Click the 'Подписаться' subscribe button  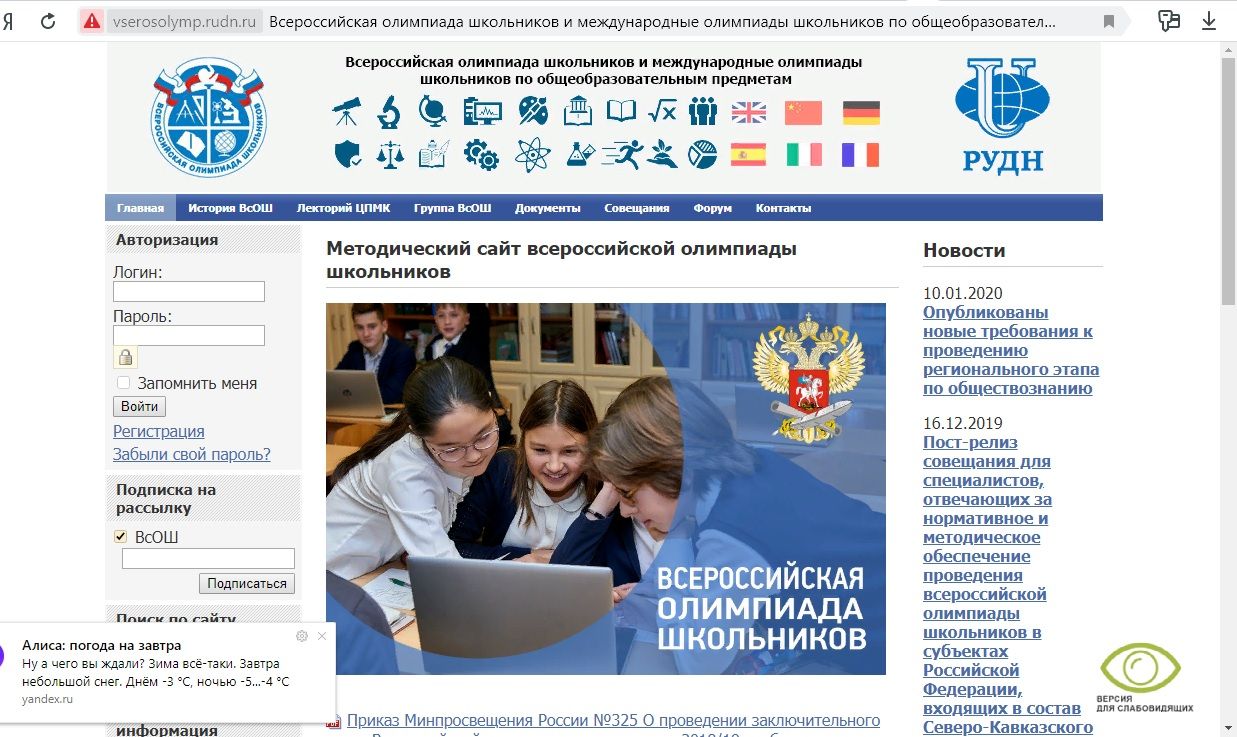247,583
